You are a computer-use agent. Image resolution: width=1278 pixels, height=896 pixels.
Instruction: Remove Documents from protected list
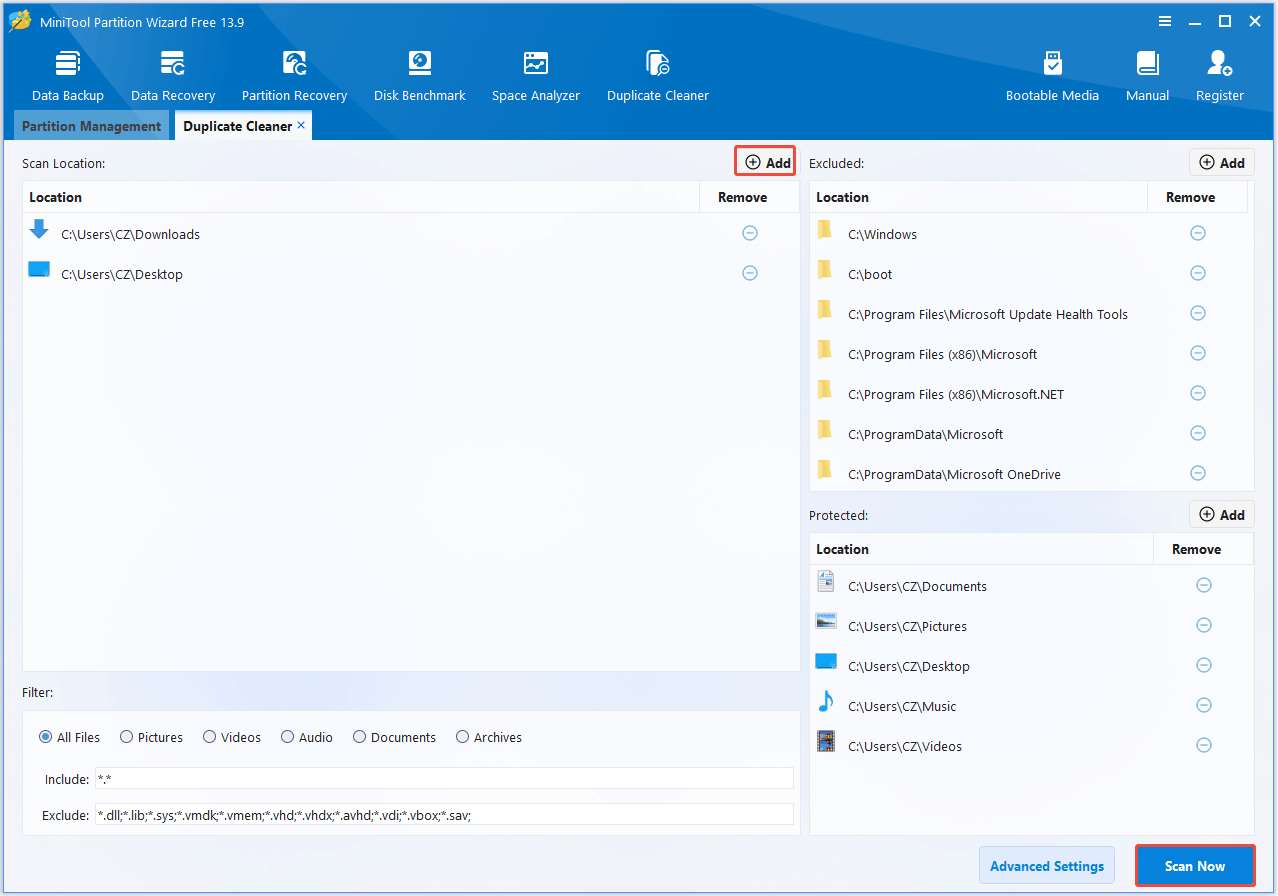click(x=1204, y=585)
